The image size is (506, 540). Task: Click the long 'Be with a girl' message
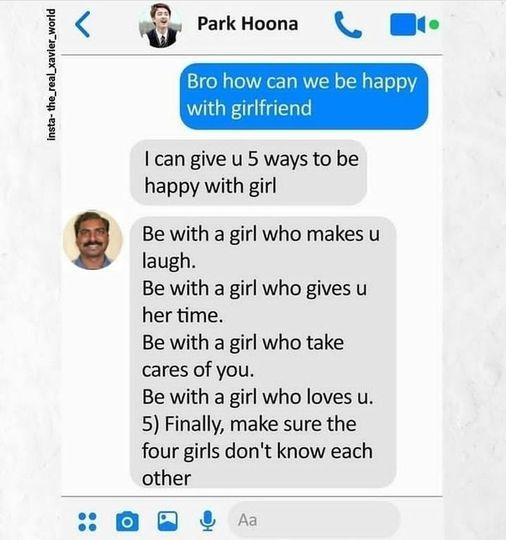point(263,352)
